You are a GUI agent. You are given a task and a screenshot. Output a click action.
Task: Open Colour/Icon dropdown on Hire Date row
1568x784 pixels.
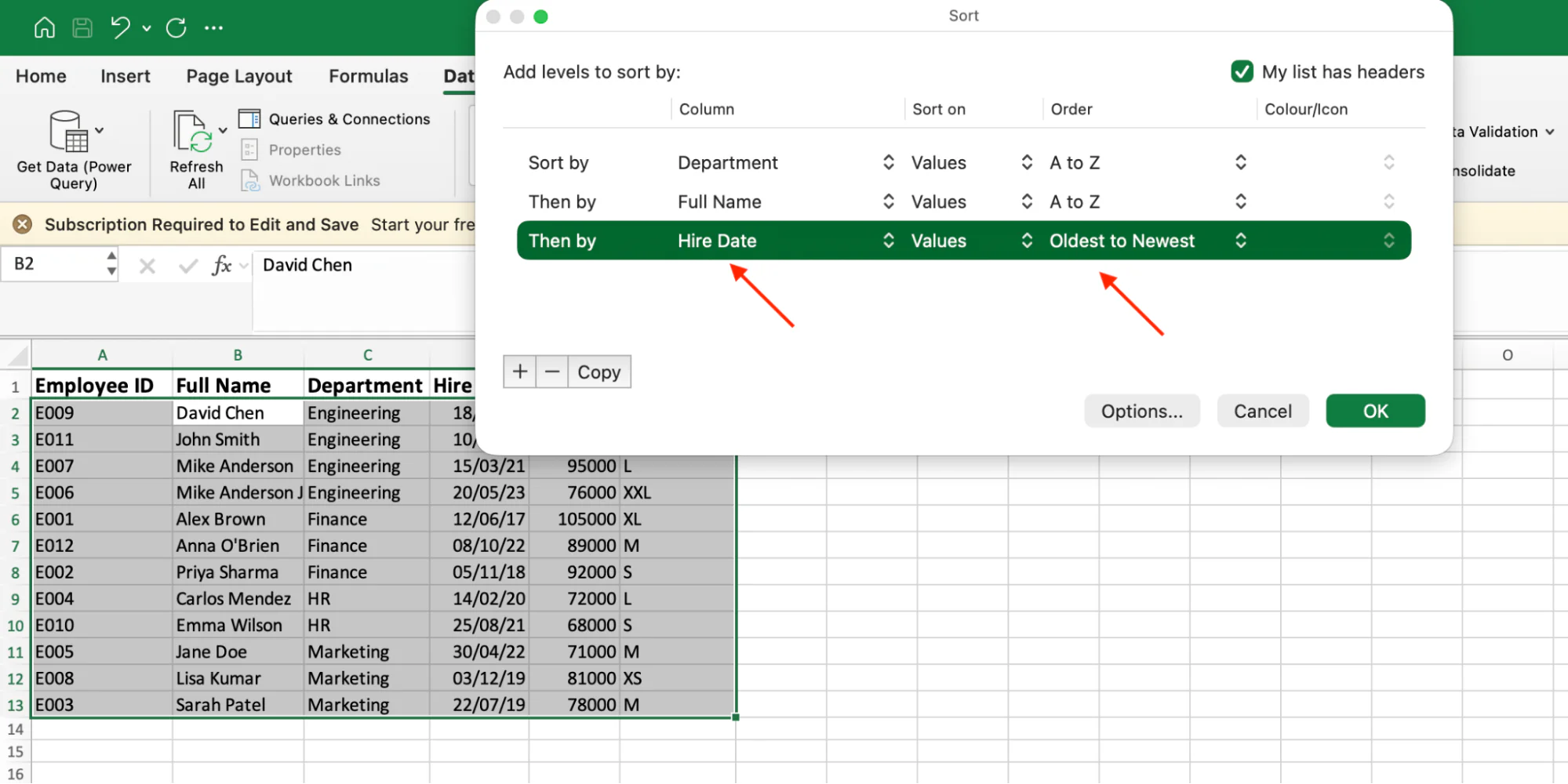tap(1388, 241)
